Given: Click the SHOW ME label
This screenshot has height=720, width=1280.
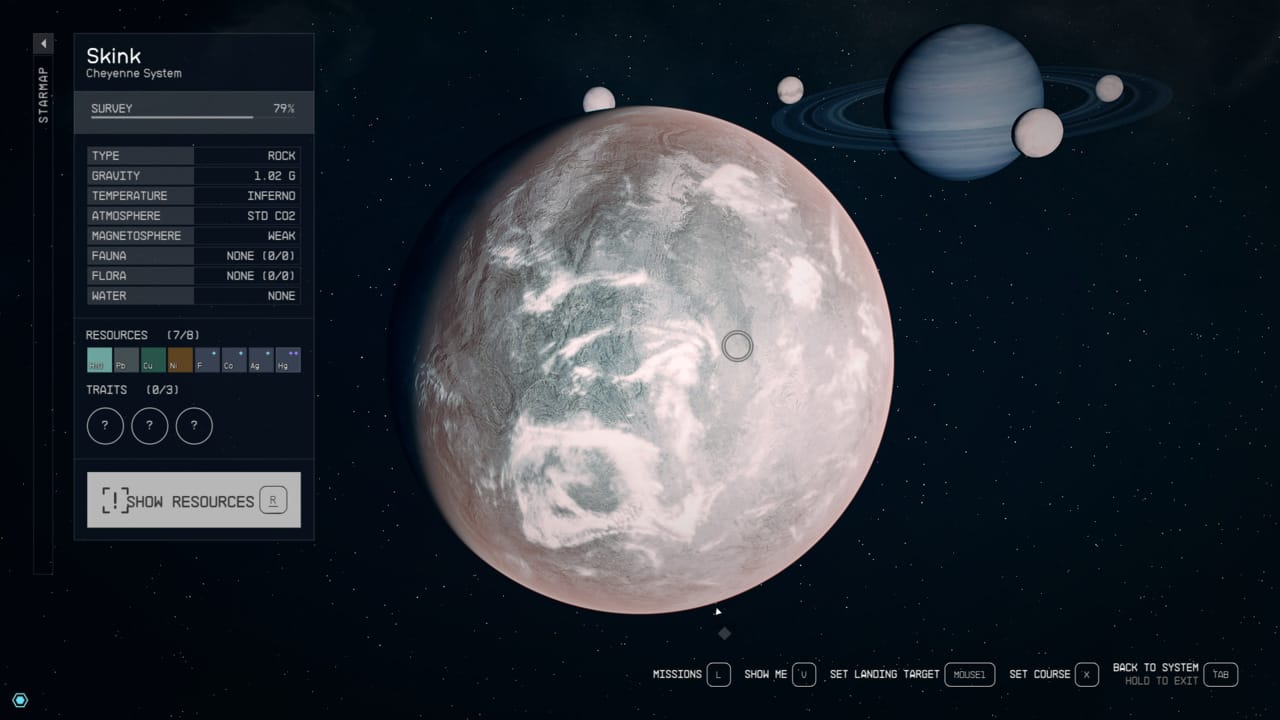Looking at the screenshot, I should (766, 675).
